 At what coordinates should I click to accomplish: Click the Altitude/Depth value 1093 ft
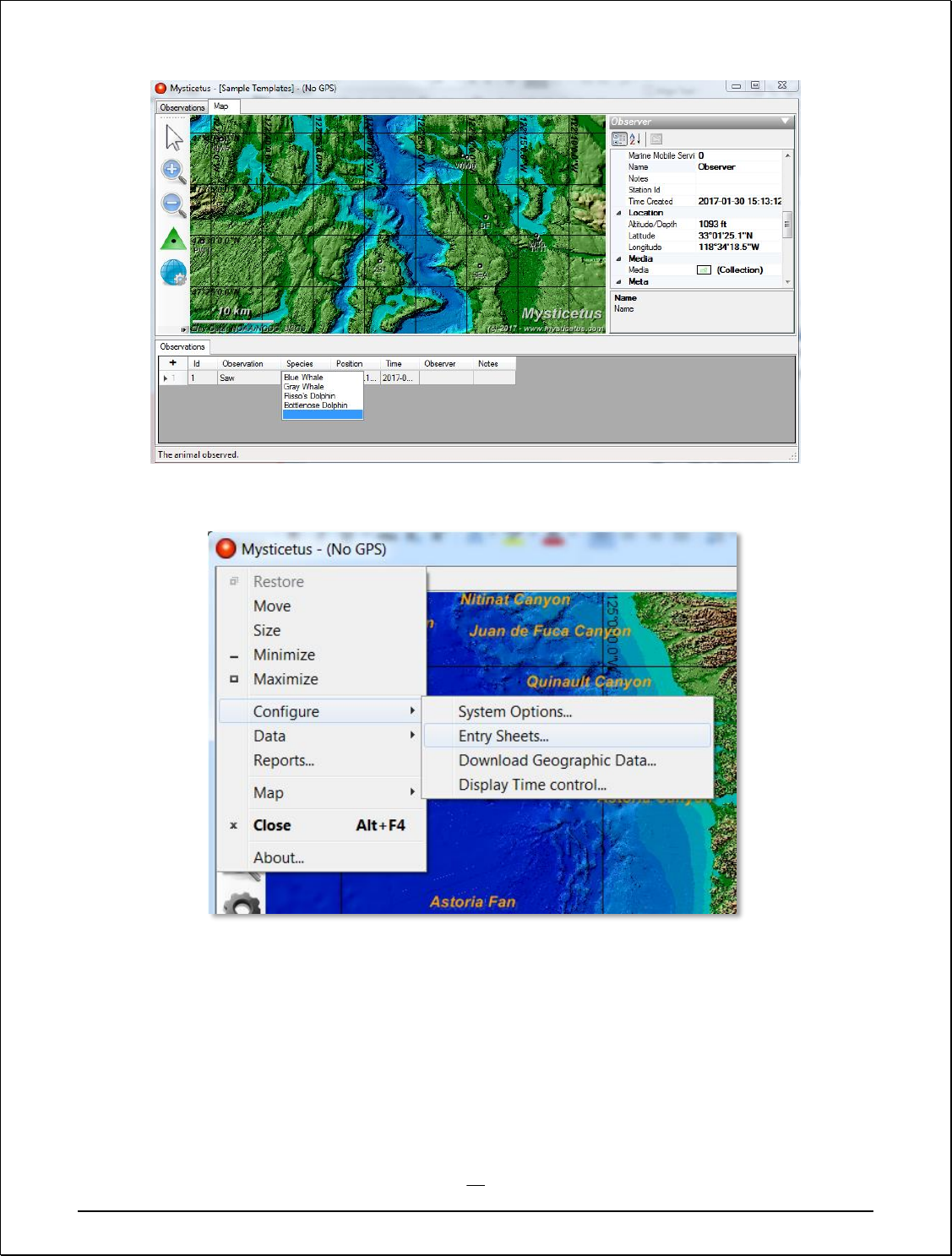pos(739,225)
